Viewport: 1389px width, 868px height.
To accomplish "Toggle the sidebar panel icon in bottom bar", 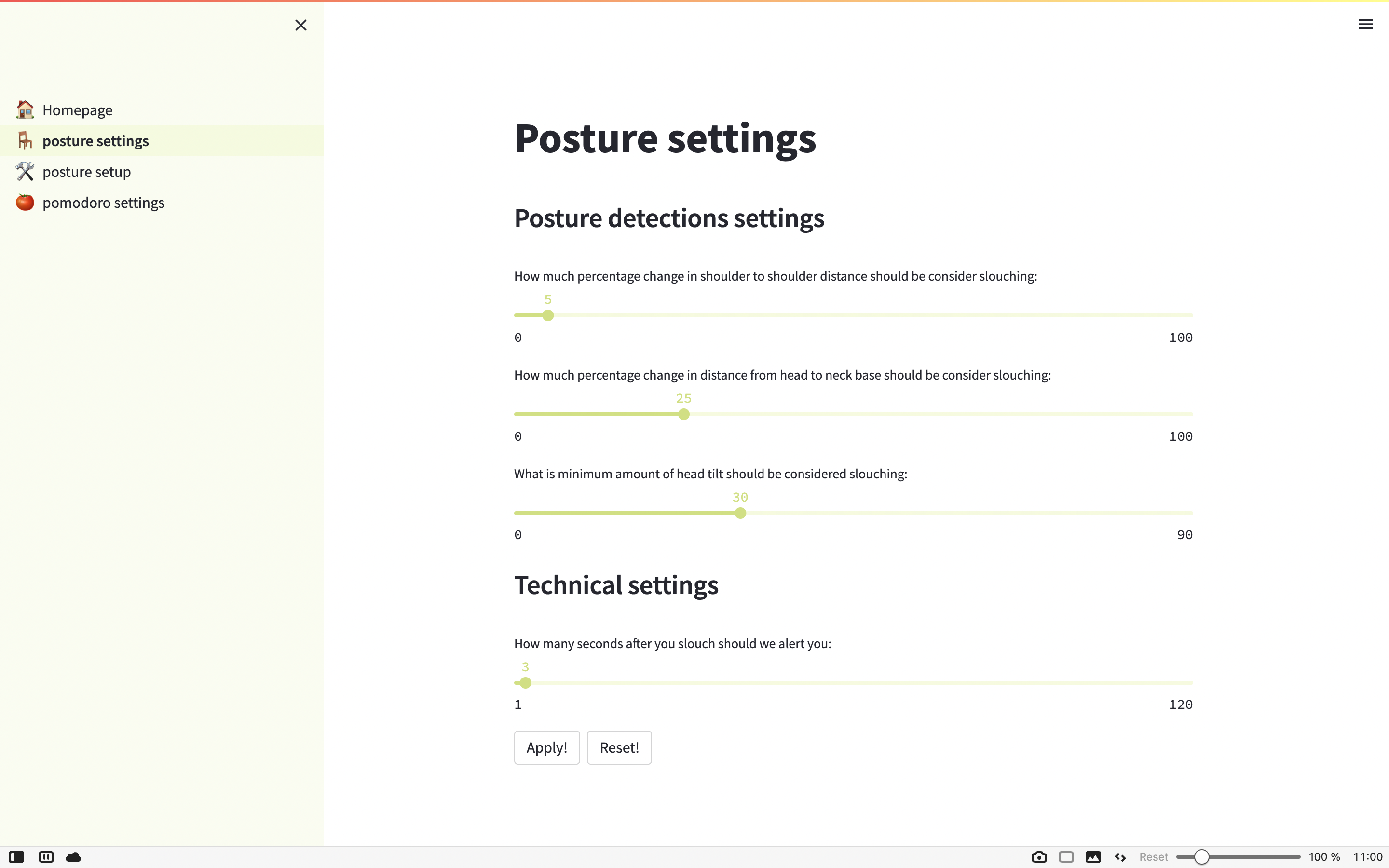I will (x=17, y=857).
